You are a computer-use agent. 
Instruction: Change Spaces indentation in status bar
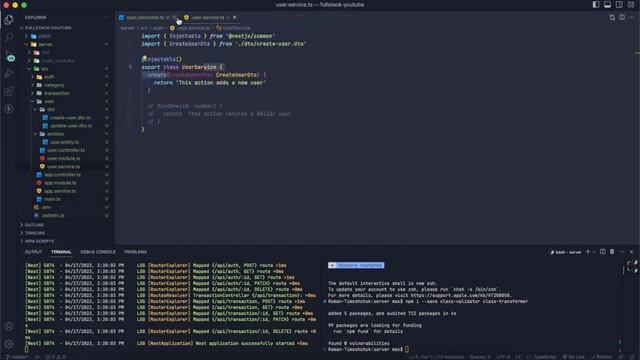click(480, 357)
